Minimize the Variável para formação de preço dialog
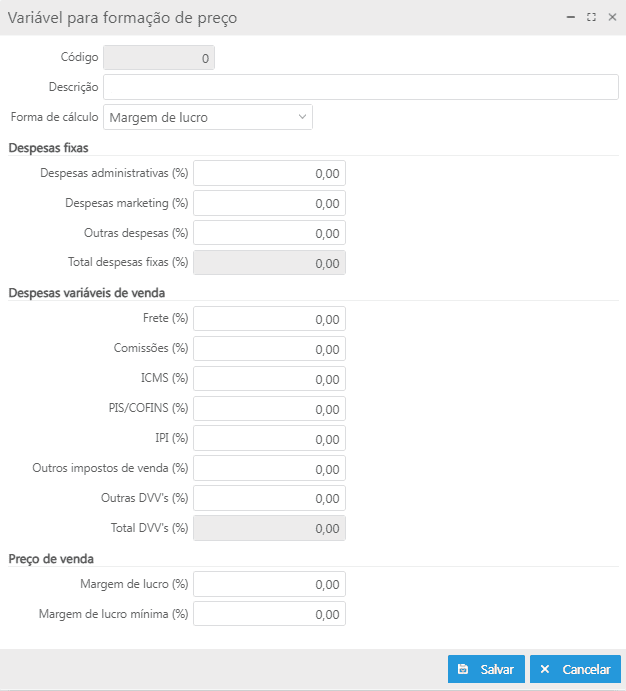This screenshot has height=691, width=626. tap(571, 17)
